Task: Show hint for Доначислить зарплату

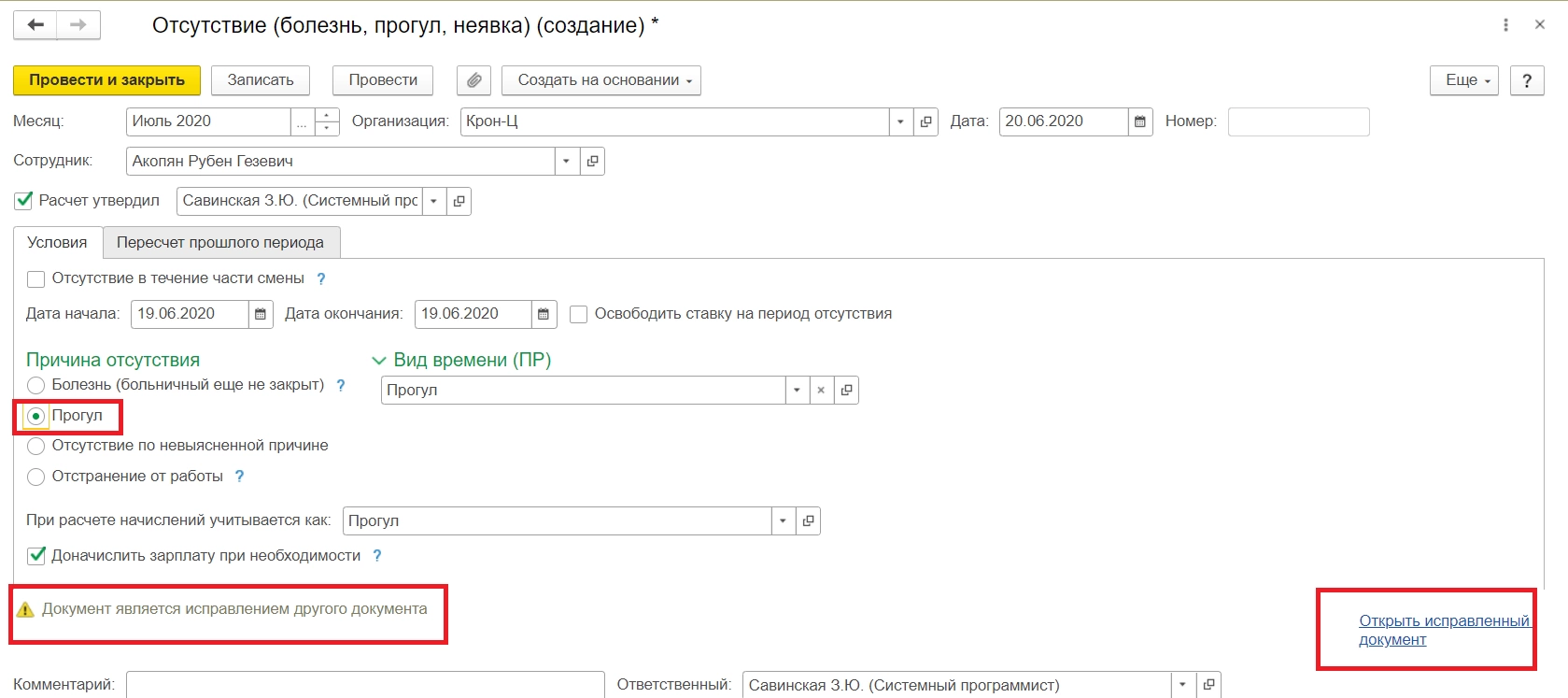Action: coord(377,556)
